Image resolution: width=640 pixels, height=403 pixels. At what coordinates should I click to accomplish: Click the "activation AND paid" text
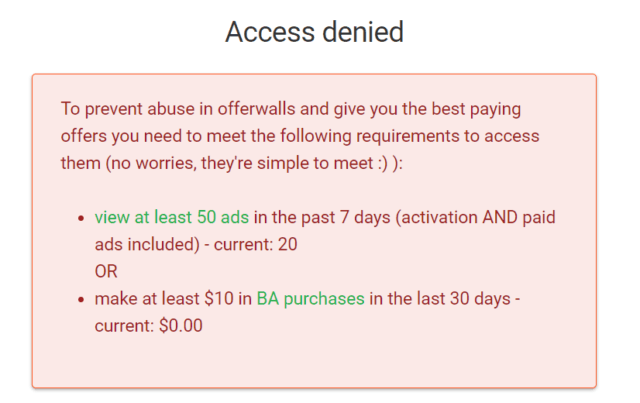point(478,217)
